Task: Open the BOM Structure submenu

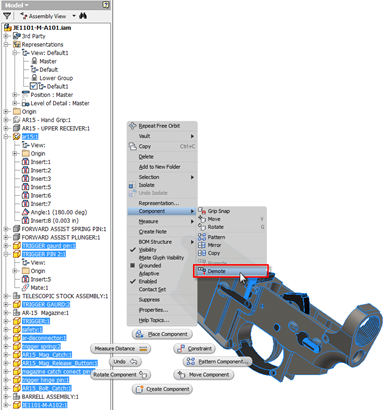Action: pos(162,242)
